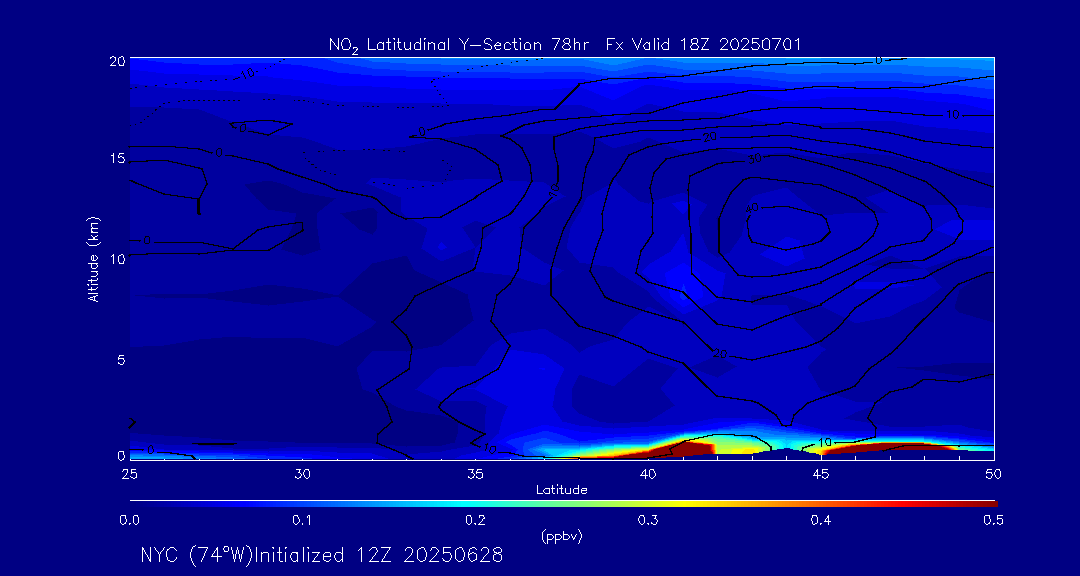Click the latitude tick label 25
Image resolution: width=1080 pixels, height=576 pixels.
pos(128,474)
